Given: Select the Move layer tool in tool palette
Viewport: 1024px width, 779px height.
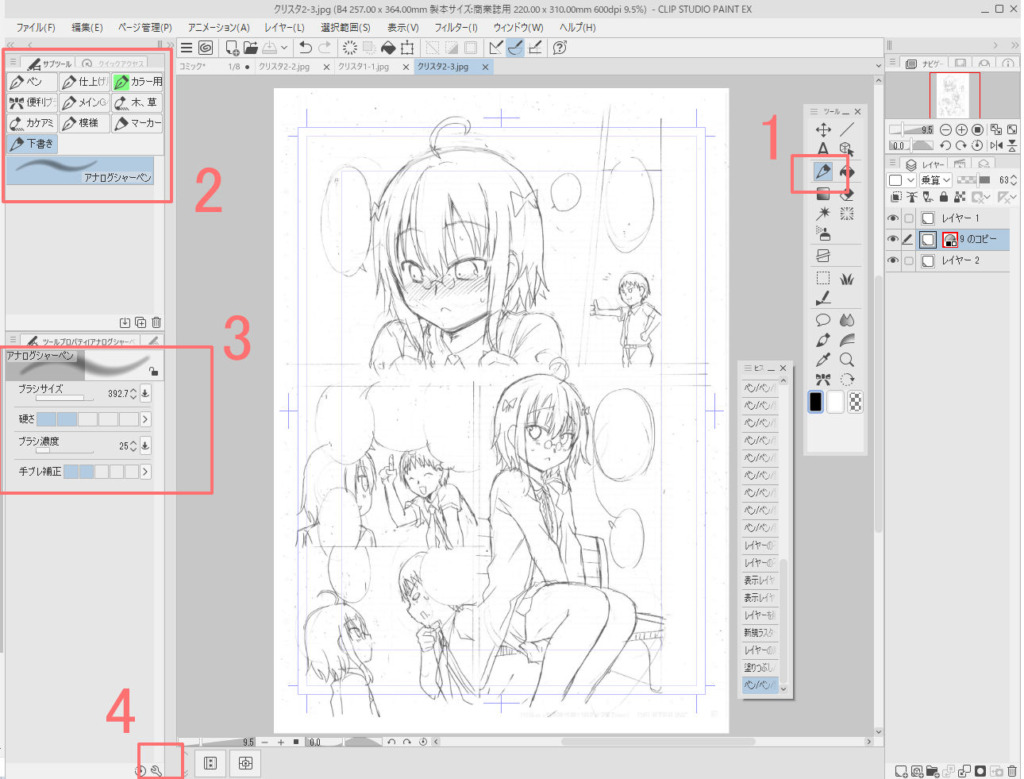Looking at the screenshot, I should 823,129.
